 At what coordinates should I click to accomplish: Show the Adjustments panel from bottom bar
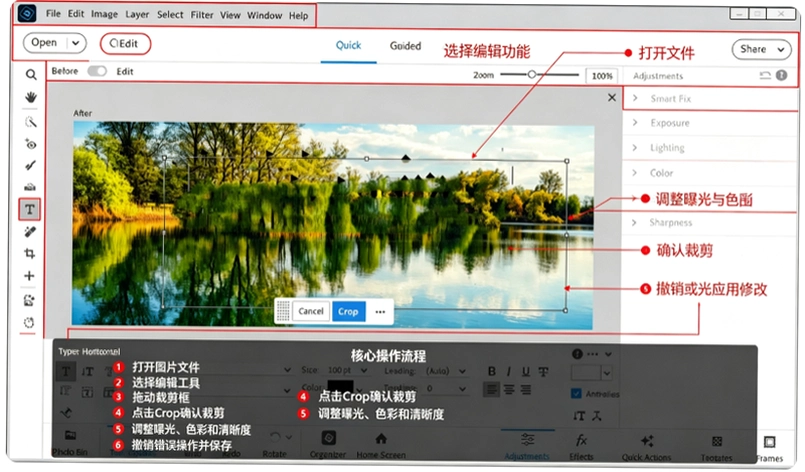click(x=527, y=446)
